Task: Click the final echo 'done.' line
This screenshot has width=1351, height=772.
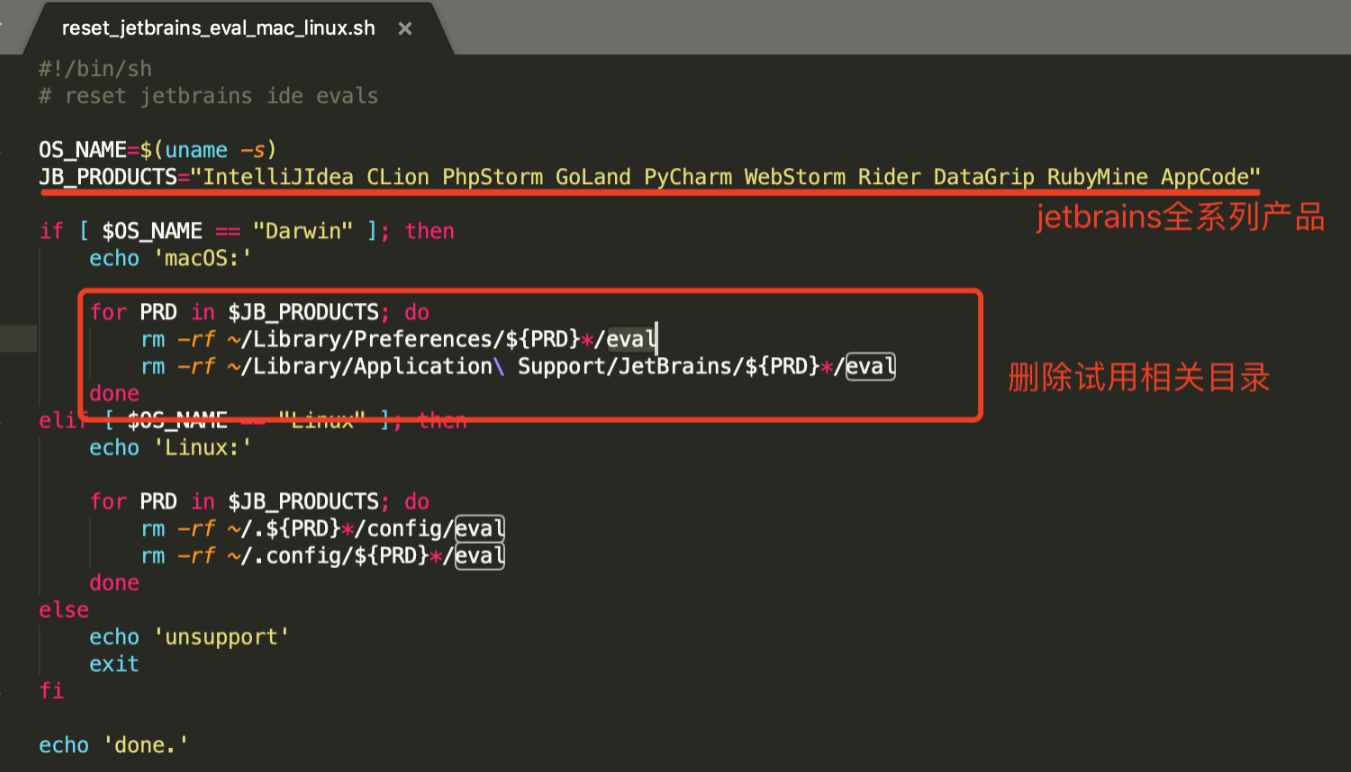Action: click(x=114, y=745)
